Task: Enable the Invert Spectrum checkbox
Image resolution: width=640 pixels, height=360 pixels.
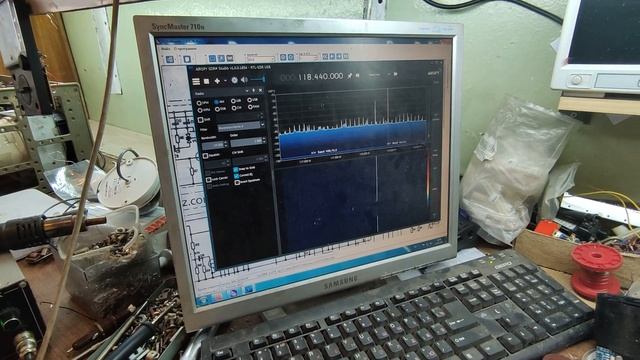Action: point(237,183)
